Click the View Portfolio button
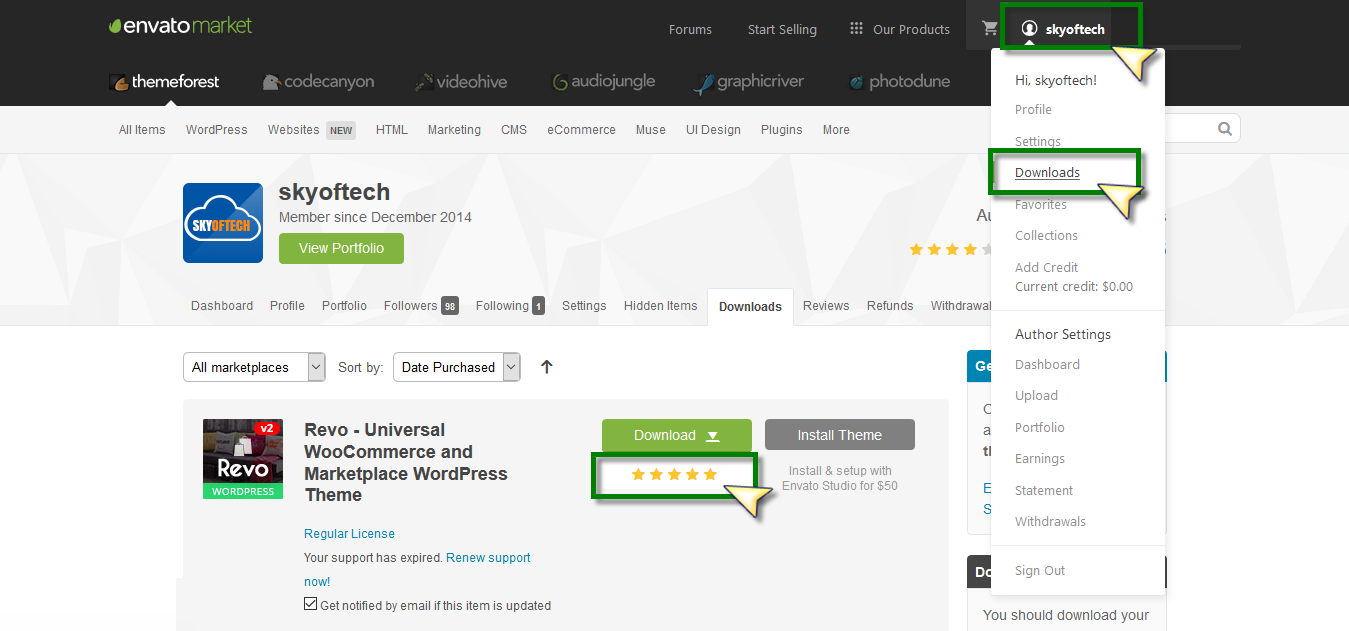The width and height of the screenshot is (1349, 631). [341, 248]
